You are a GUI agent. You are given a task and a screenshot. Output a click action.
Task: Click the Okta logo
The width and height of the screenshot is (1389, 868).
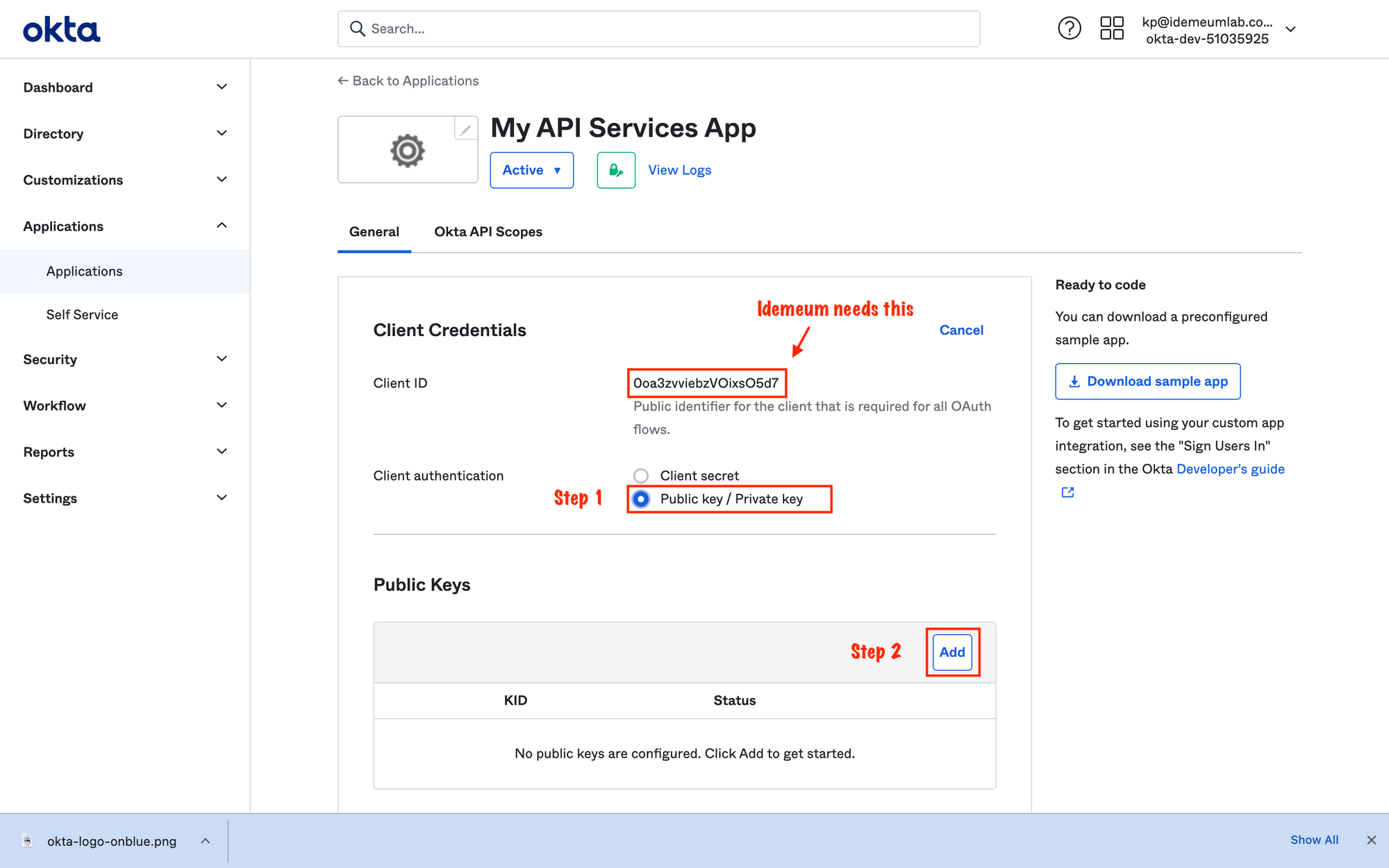[x=62, y=30]
